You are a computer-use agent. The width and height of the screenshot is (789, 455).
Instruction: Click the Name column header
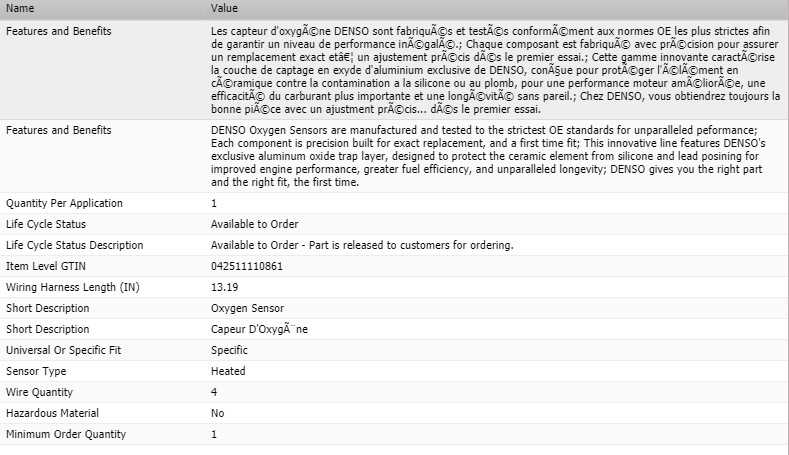point(20,8)
